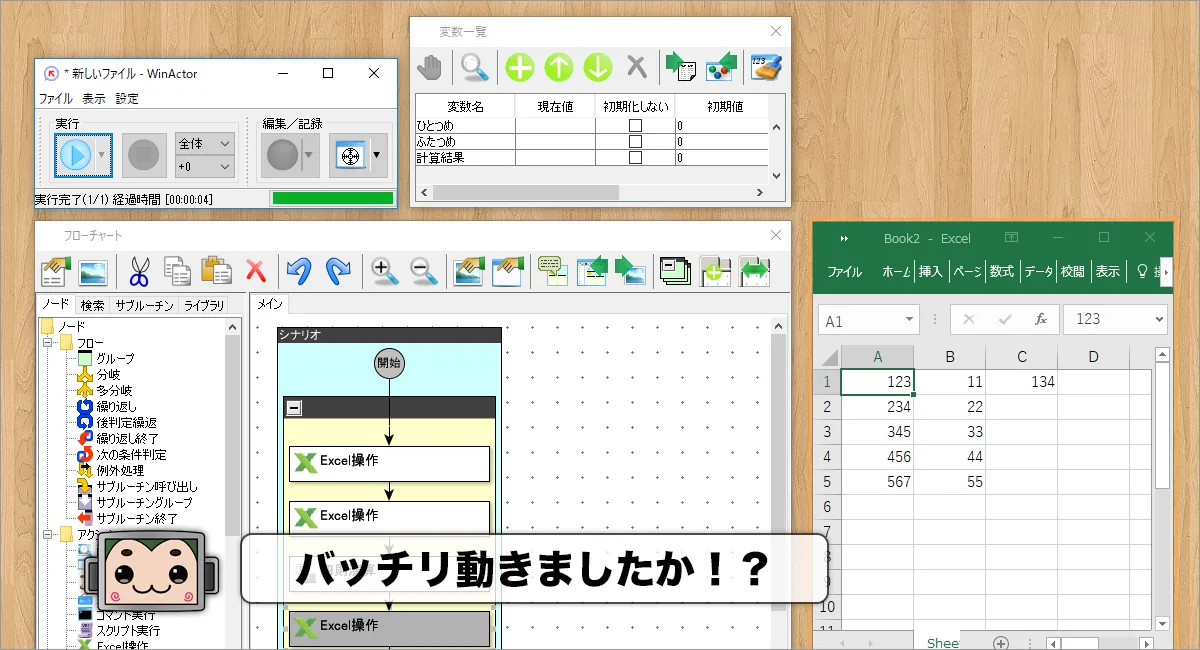Open the Excel ファイル tab
This screenshot has height=650, width=1200.
click(845, 271)
